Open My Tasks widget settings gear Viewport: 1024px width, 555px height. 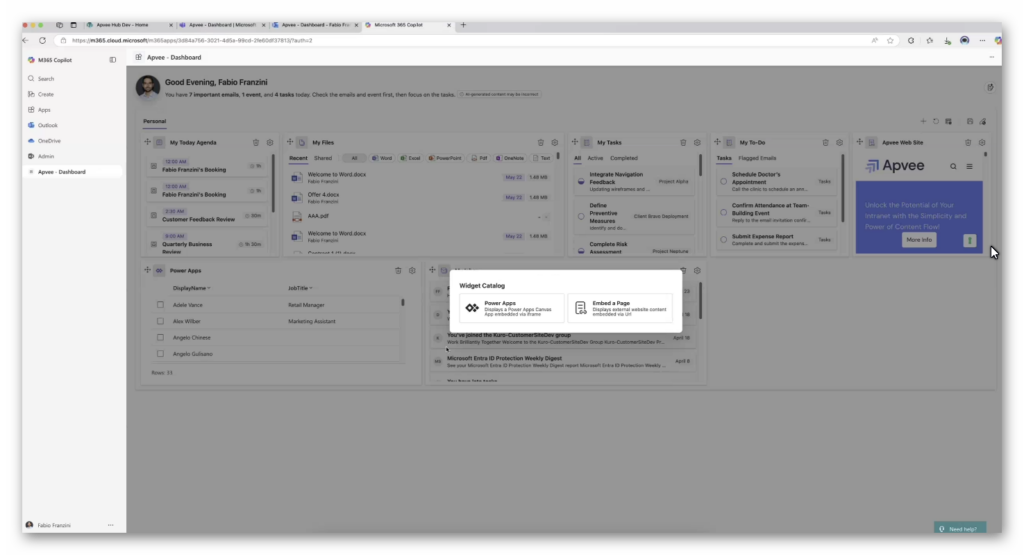click(x=697, y=142)
